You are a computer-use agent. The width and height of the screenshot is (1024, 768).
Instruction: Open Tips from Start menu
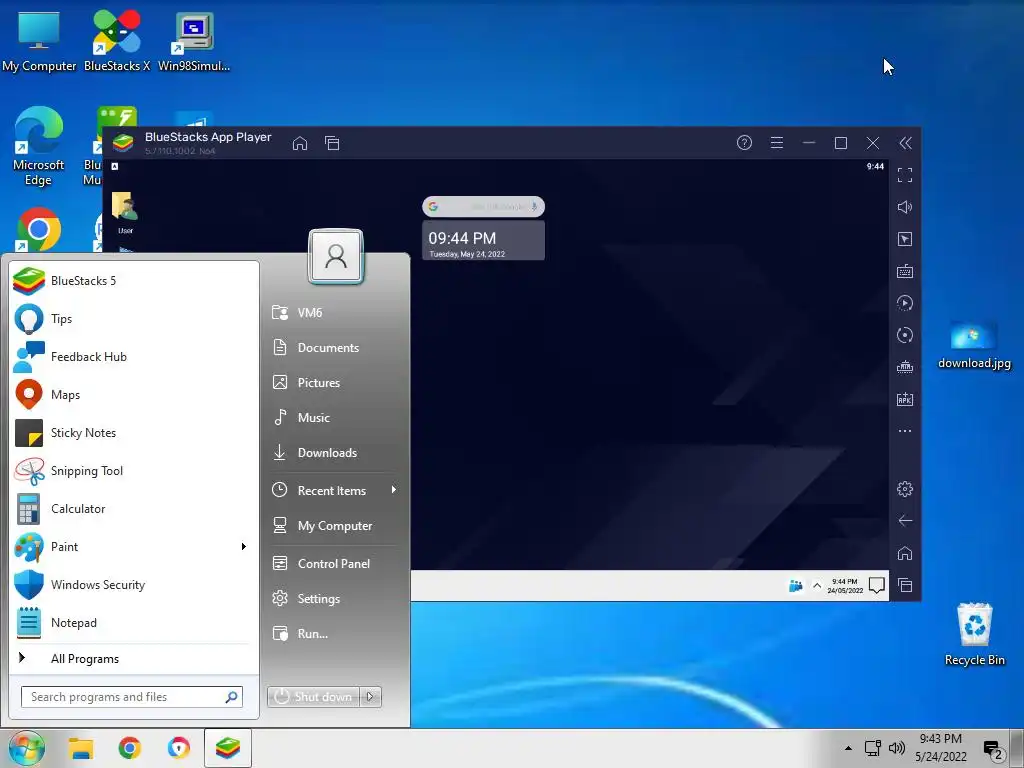pos(134,319)
